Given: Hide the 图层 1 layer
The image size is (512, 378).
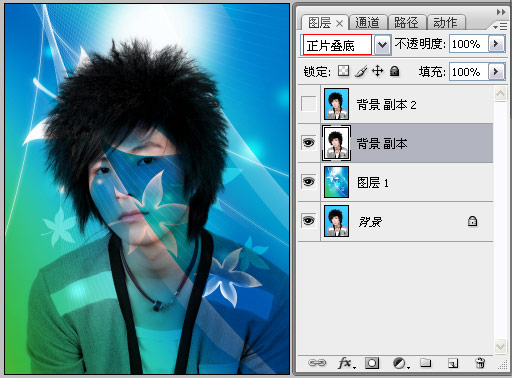Looking at the screenshot, I should tap(308, 182).
